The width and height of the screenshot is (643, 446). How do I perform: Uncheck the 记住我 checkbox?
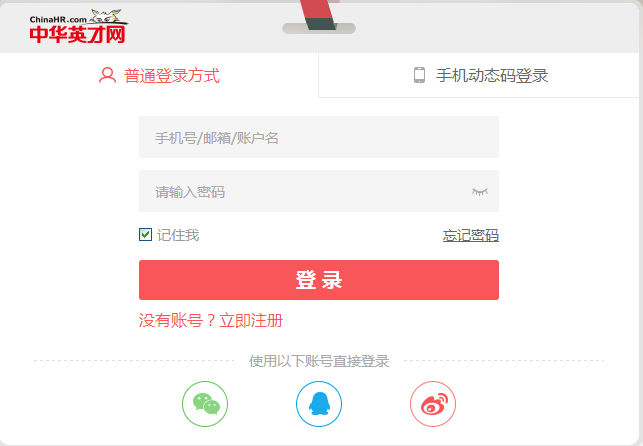[145, 235]
